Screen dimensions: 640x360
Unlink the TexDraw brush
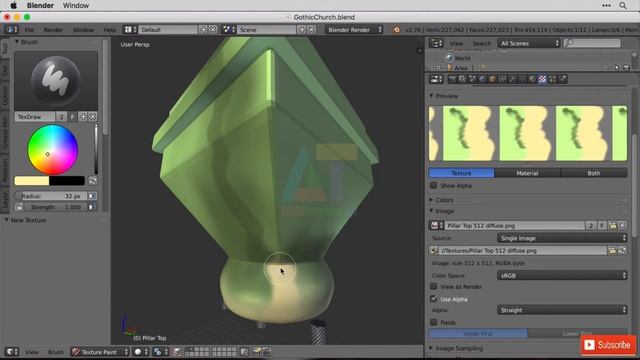pyautogui.click(x=93, y=117)
